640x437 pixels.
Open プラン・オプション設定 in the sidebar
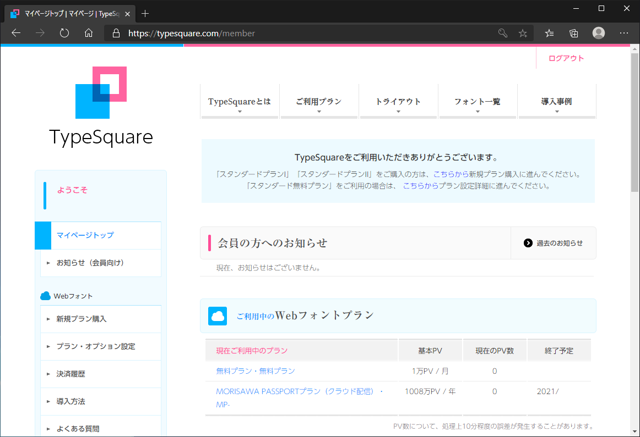pyautogui.click(x=101, y=346)
